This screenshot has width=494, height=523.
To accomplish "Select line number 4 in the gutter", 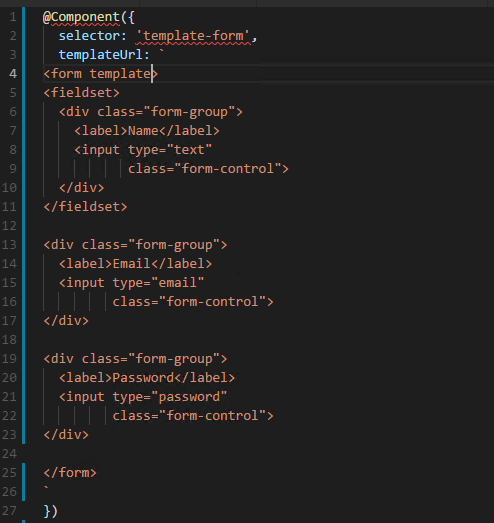I will coord(13,74).
